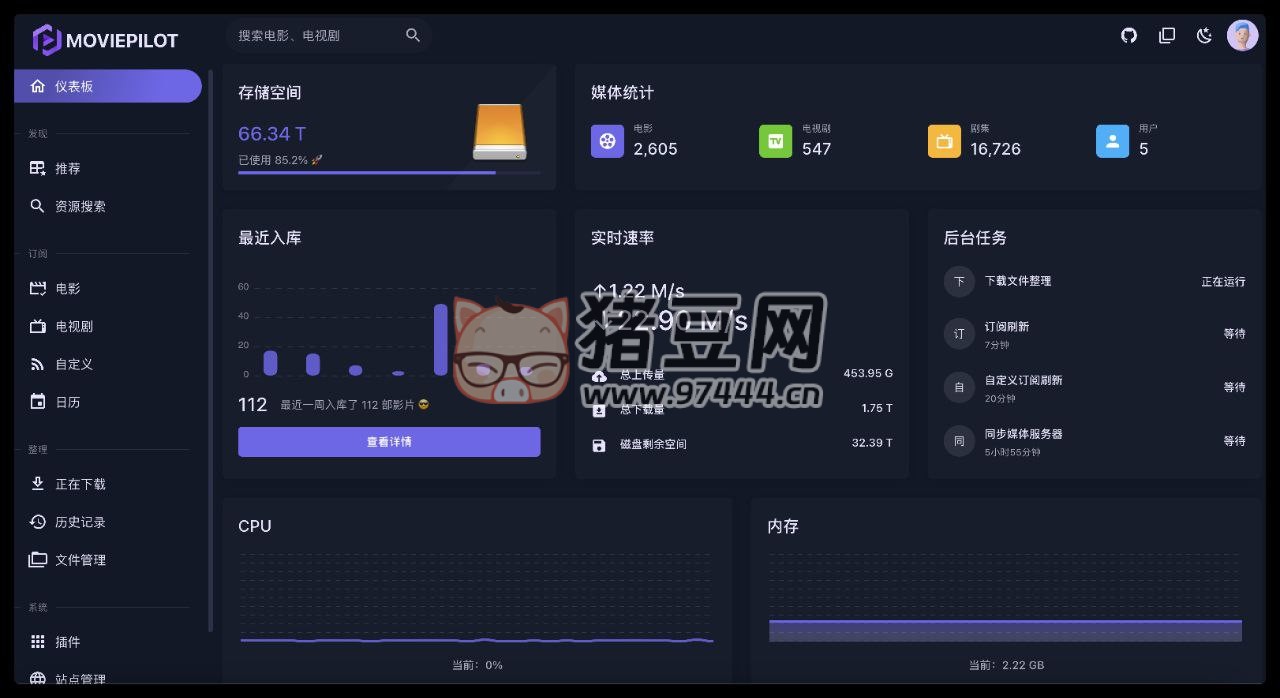Go to 资源搜索 page
Viewport: 1280px width, 698px height.
[80, 206]
